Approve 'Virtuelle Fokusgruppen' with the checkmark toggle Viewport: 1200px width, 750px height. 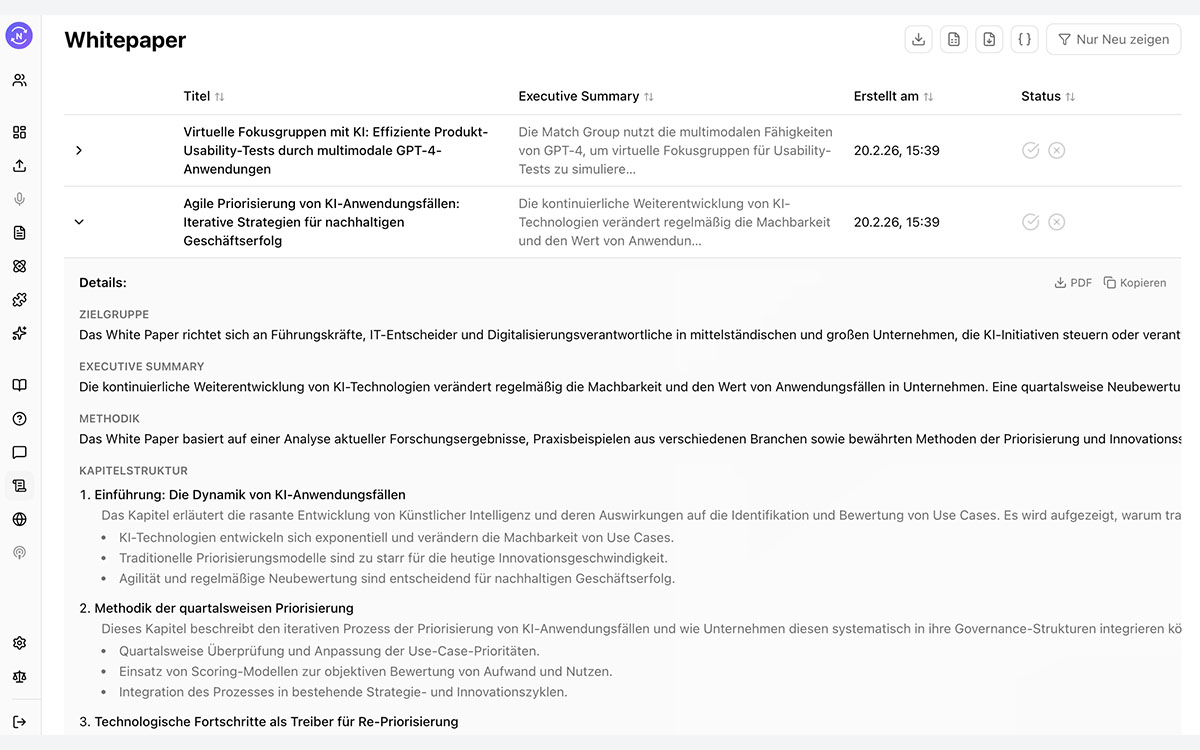pos(1031,150)
